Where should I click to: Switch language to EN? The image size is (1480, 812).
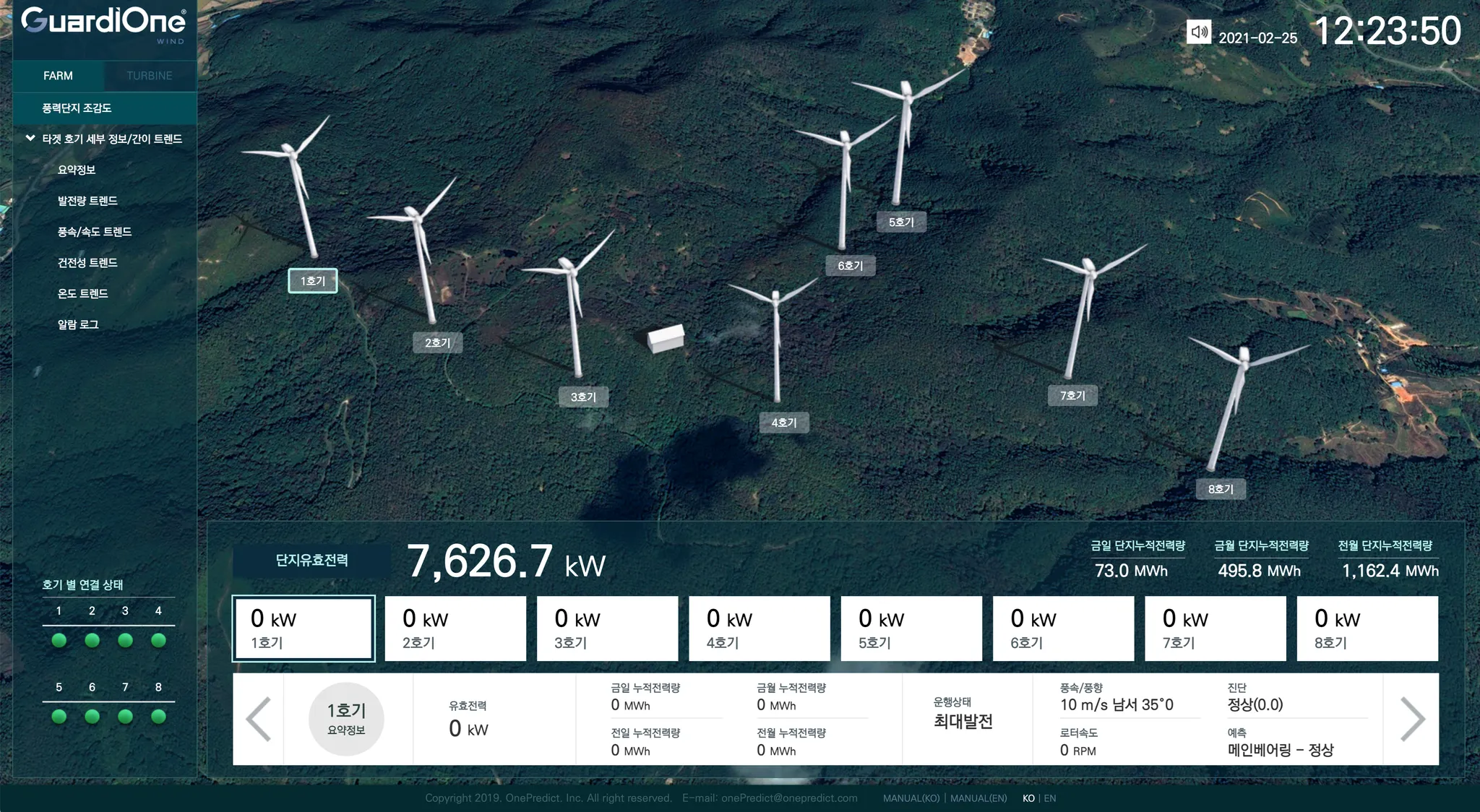point(1050,798)
